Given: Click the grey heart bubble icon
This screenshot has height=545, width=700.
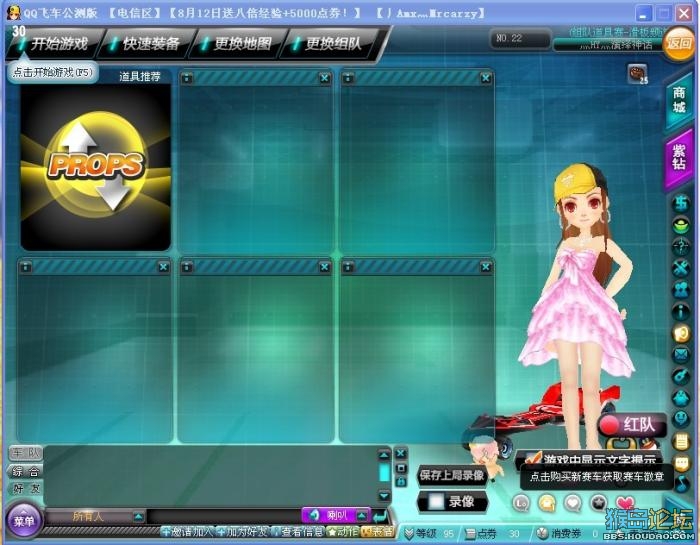Looking at the screenshot, I should point(573,503).
